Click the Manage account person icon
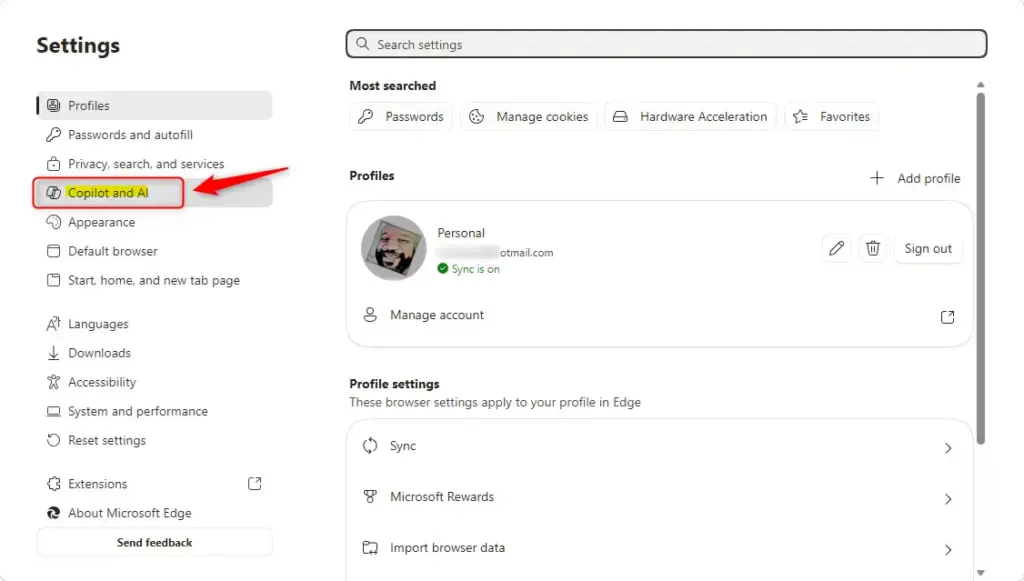The width and height of the screenshot is (1024, 581). pyautogui.click(x=370, y=315)
